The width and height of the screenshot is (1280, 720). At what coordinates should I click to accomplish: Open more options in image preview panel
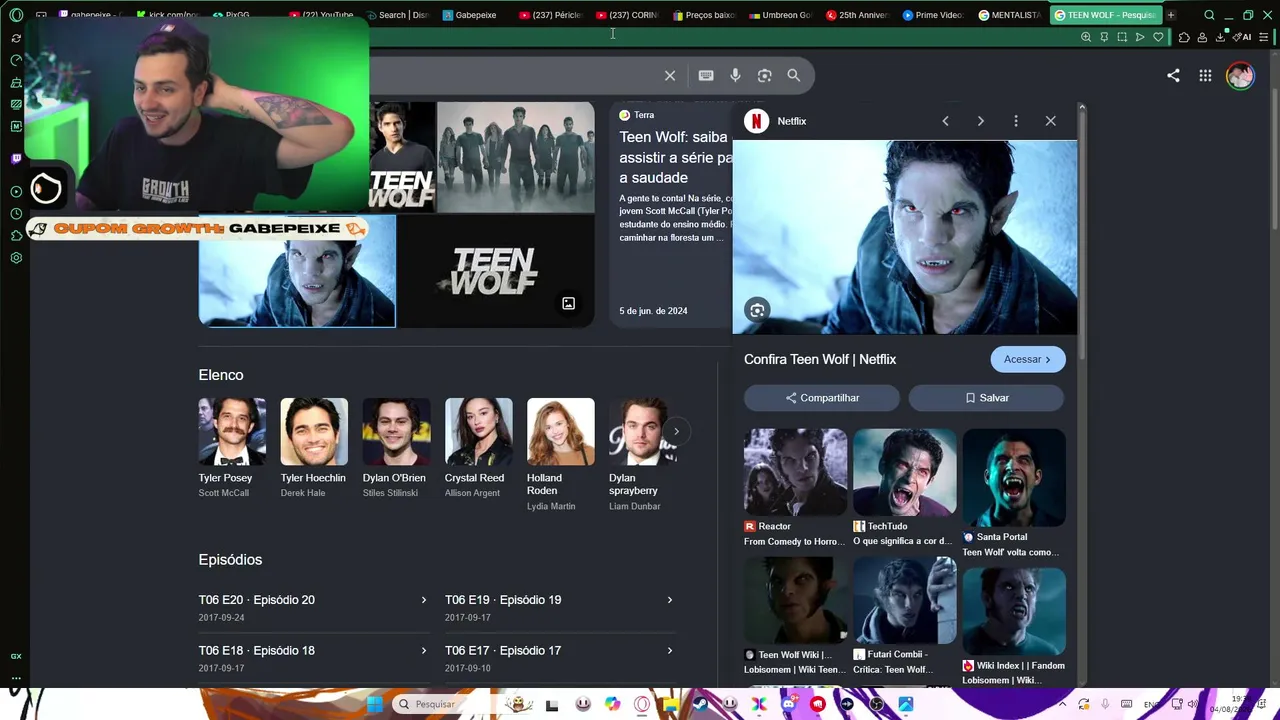1016,121
